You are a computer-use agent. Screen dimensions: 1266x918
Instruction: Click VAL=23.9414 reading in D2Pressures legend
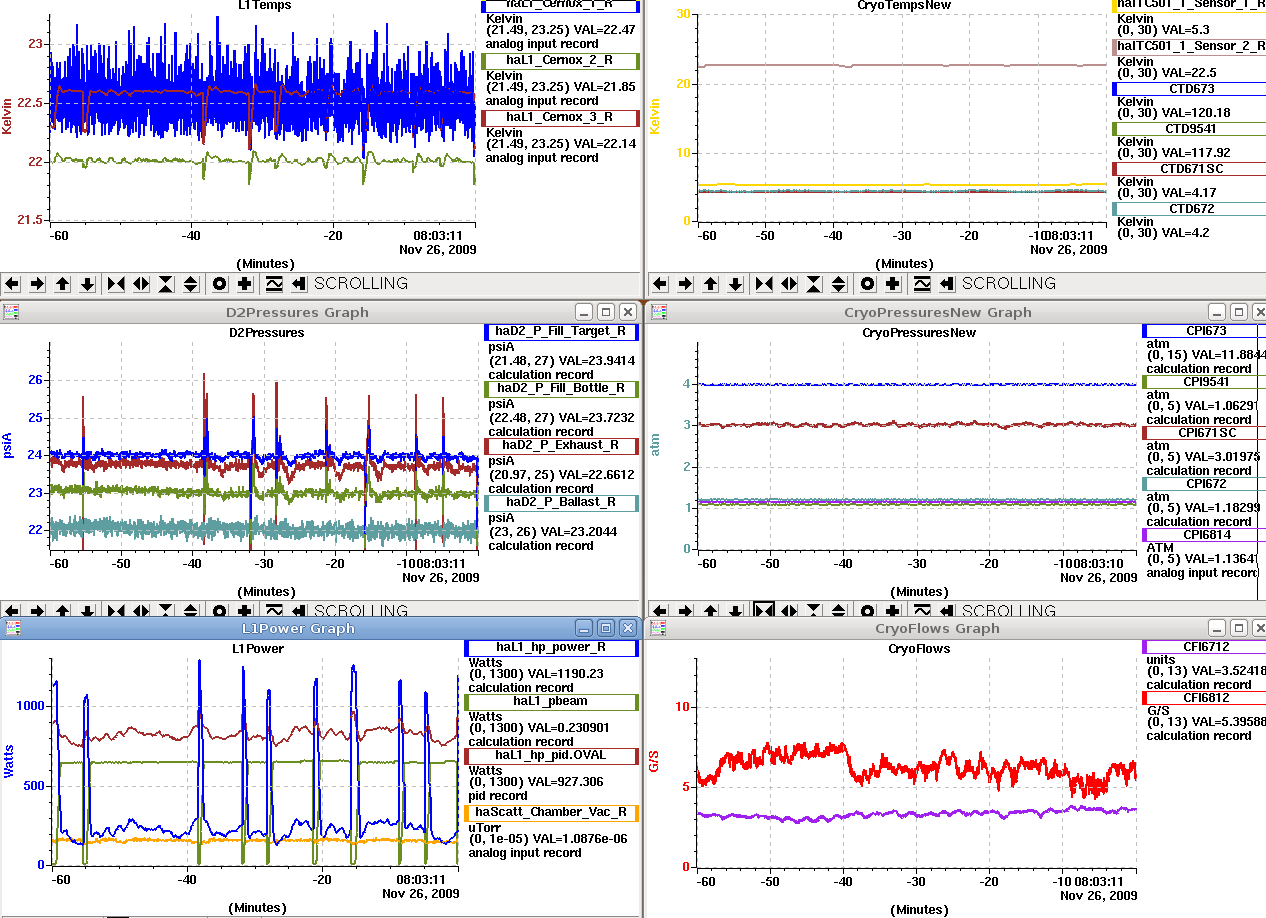tap(596, 360)
